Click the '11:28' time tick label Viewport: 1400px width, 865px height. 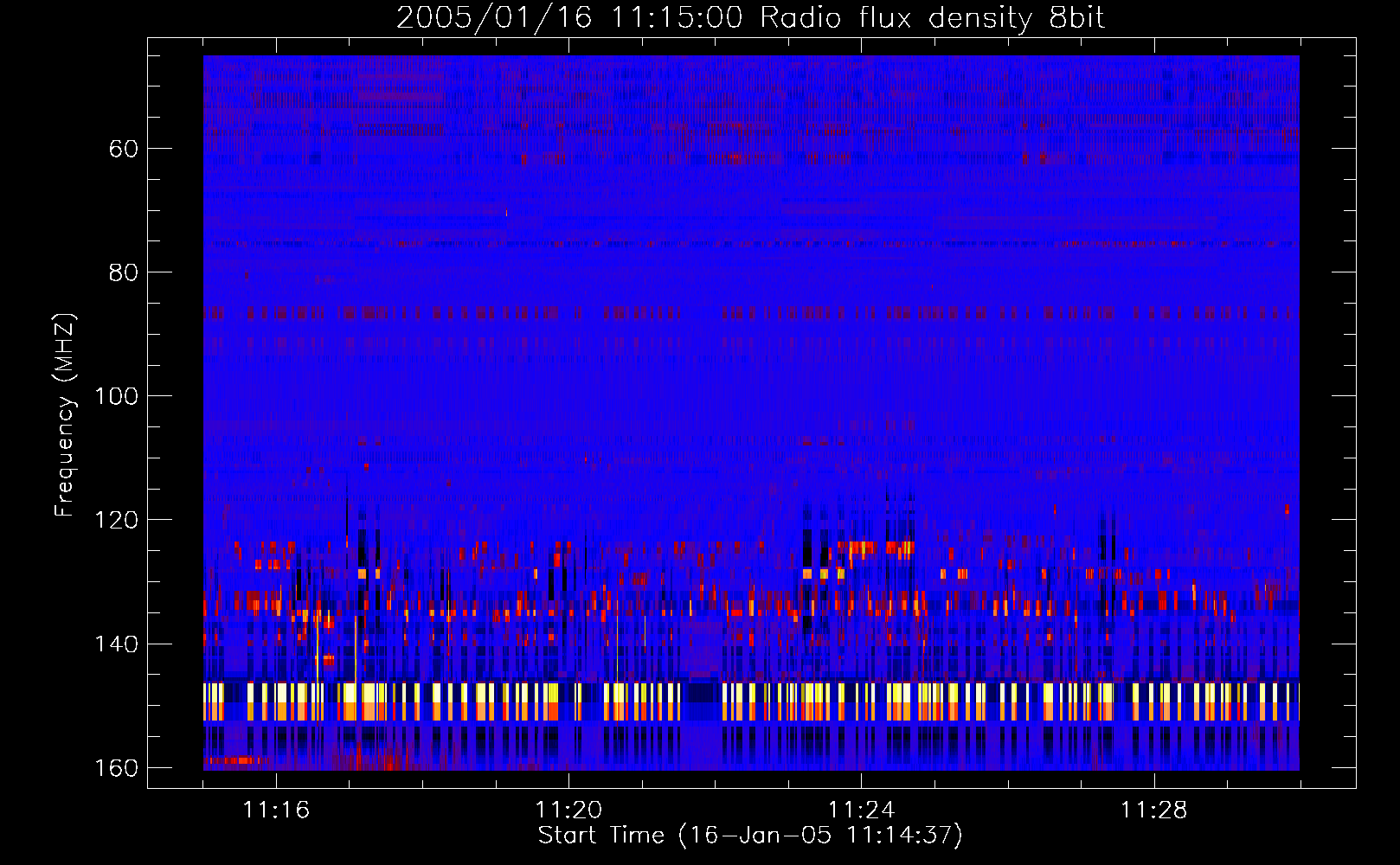[x=1154, y=810]
